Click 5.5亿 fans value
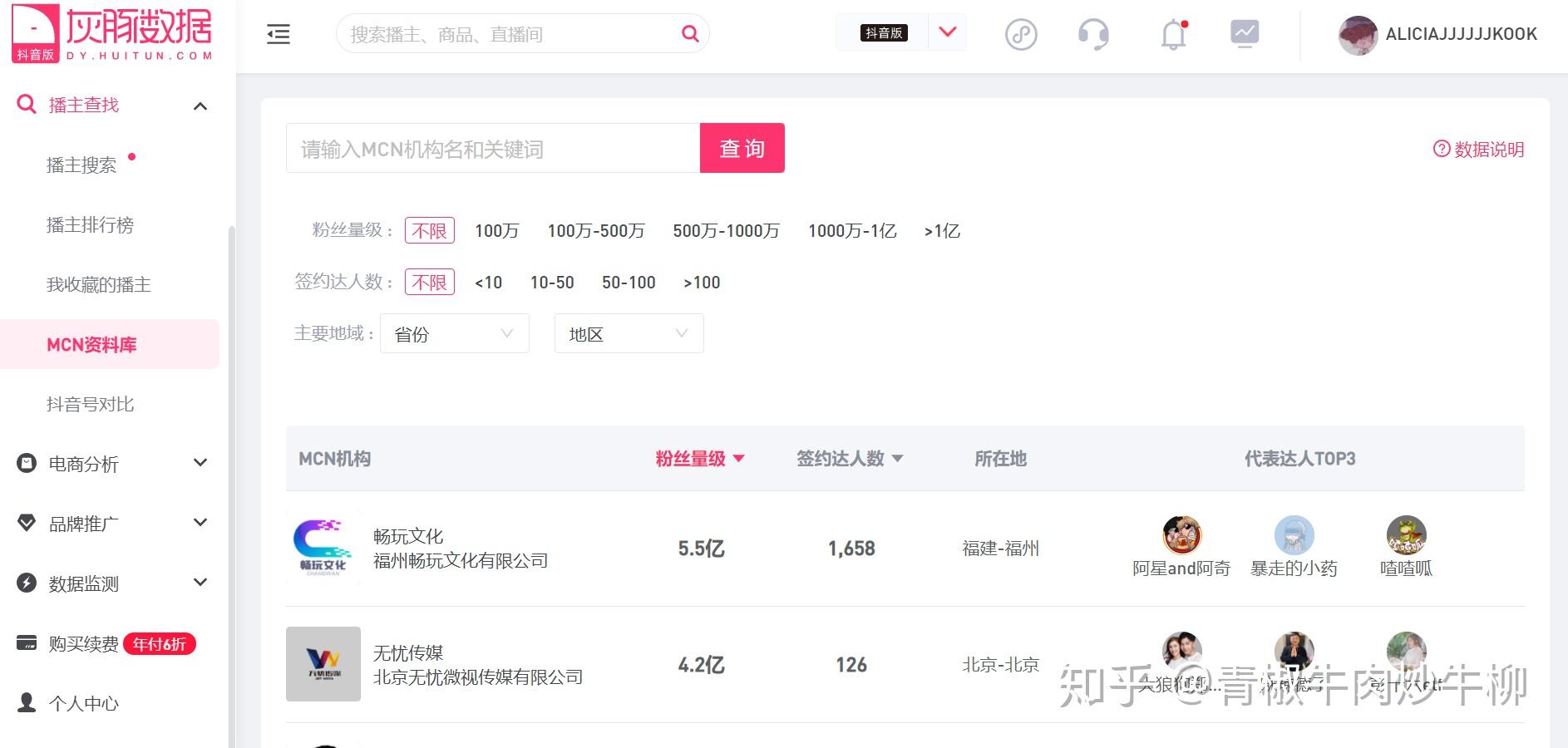This screenshot has height=748, width=1568. tap(701, 549)
